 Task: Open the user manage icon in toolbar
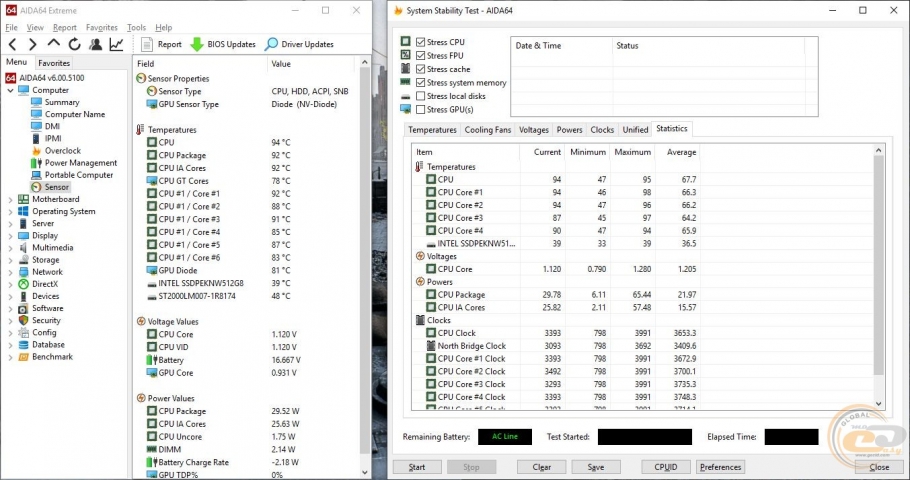point(96,44)
